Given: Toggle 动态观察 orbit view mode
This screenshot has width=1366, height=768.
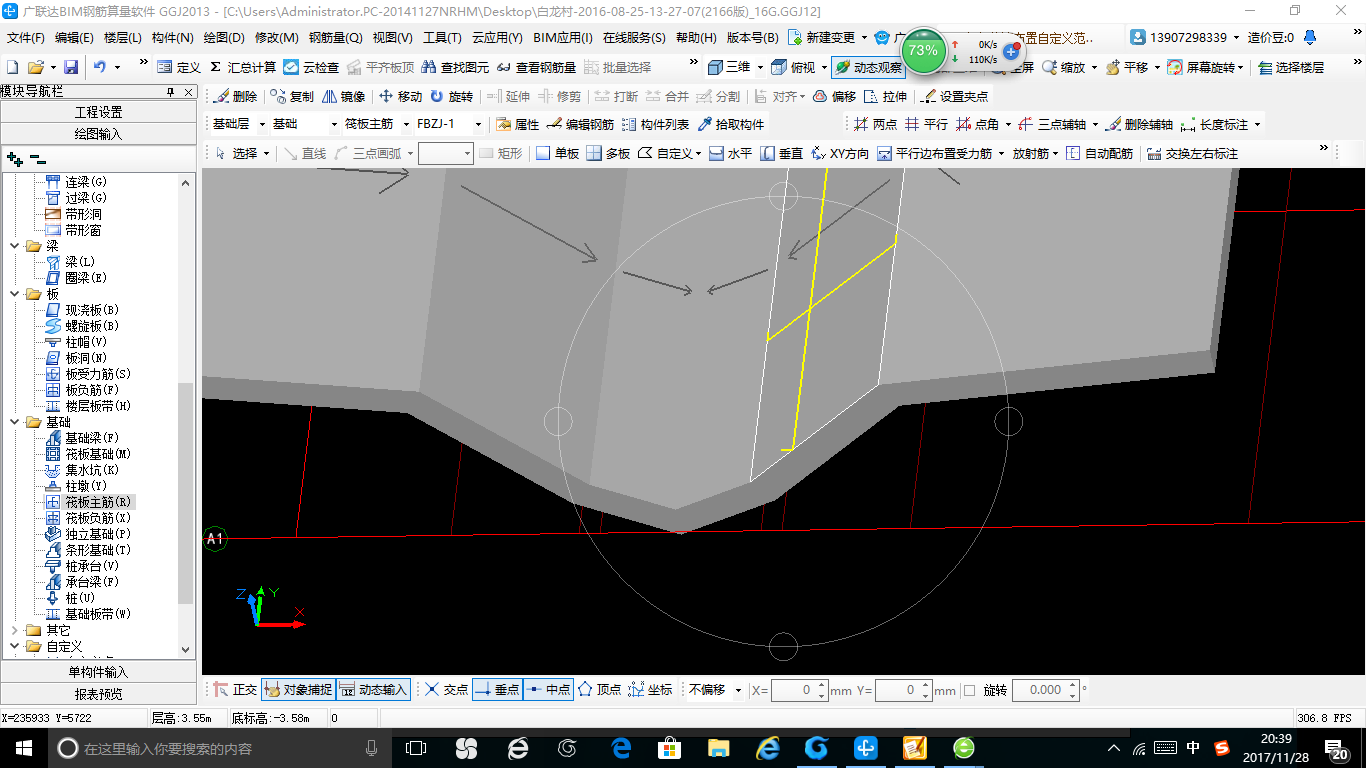Looking at the screenshot, I should click(868, 67).
